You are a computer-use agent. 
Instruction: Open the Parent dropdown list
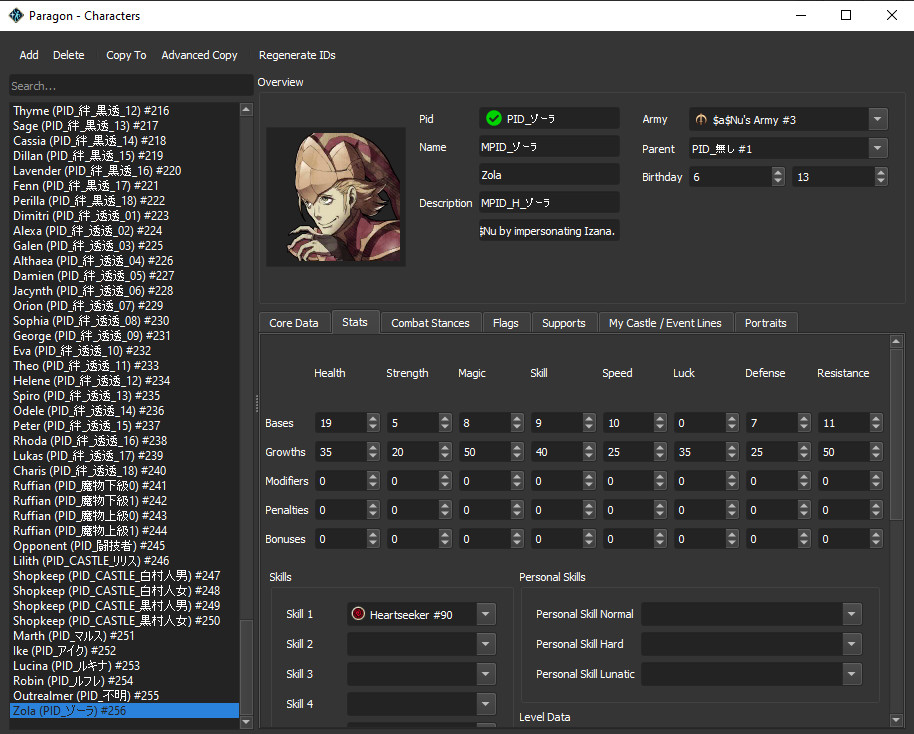[877, 149]
